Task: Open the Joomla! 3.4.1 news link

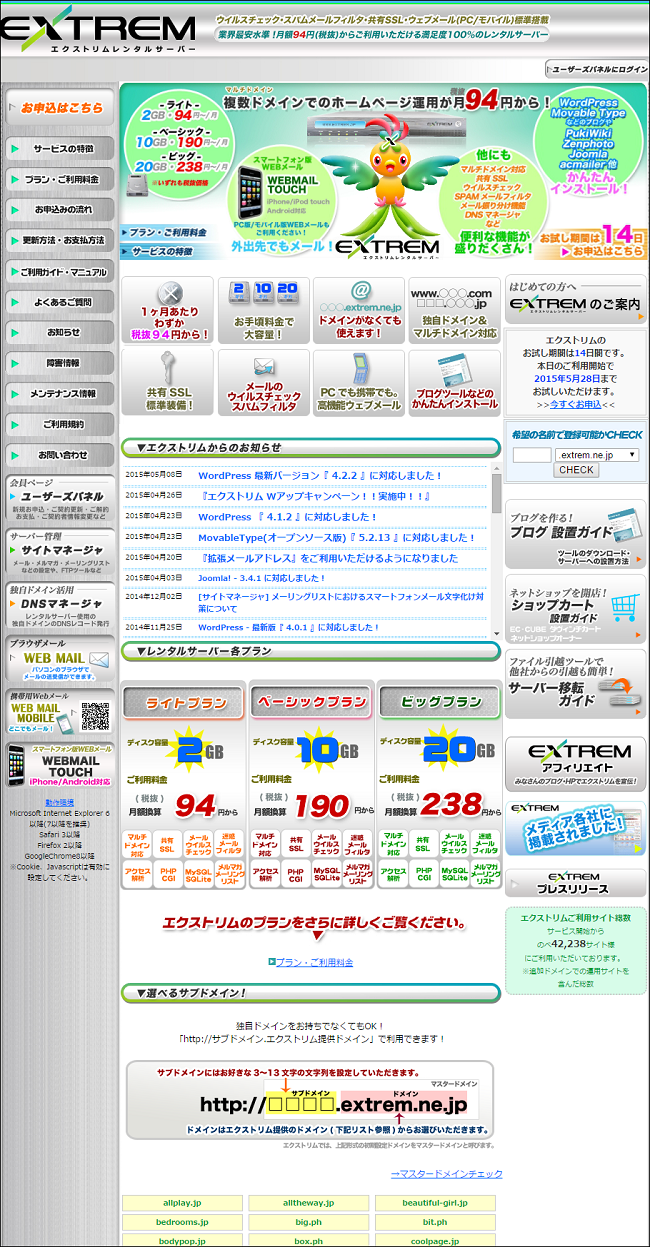Action: pos(262,578)
